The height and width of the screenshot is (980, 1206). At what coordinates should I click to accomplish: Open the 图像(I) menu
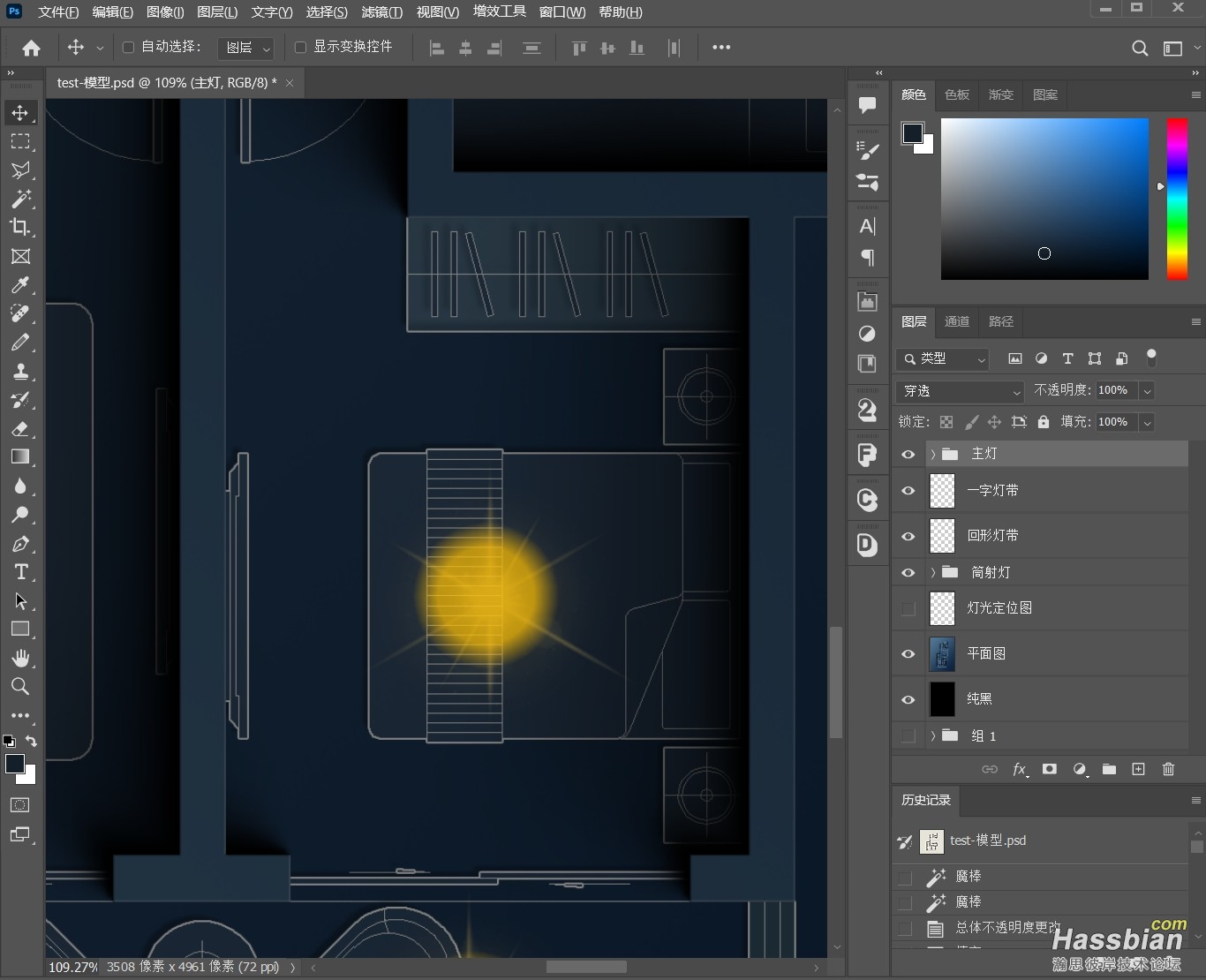tap(165, 12)
